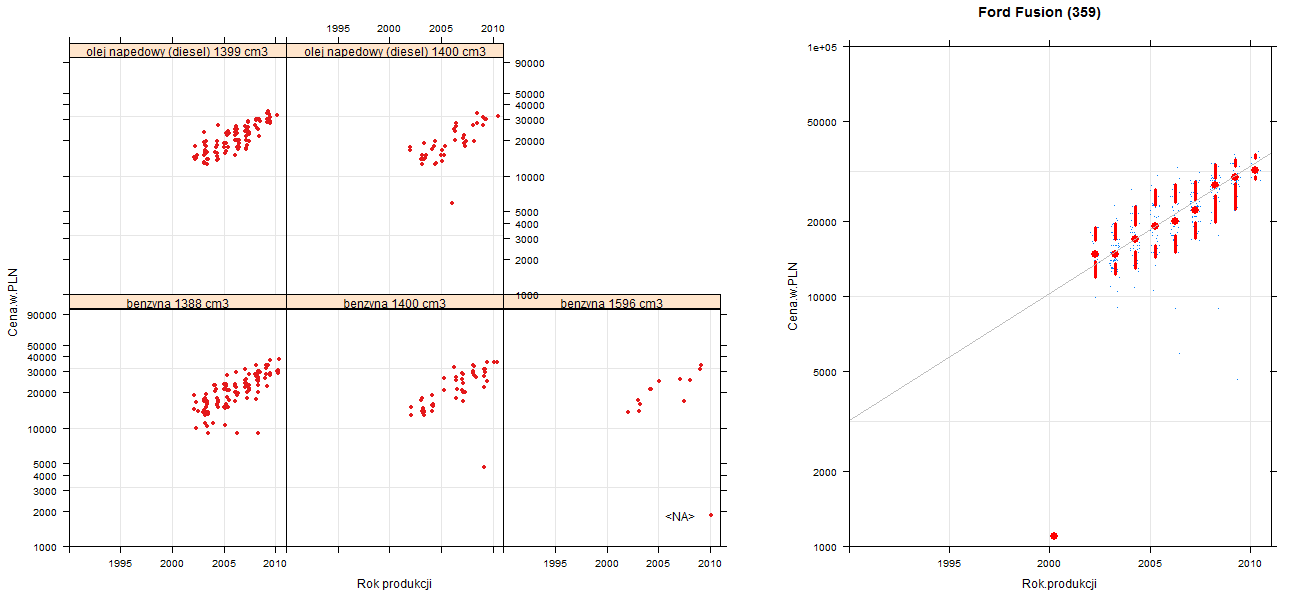Click "30000" on the right axis beside diesel 1400 panel
Image resolution: width=1300 pixels, height=600 pixels.
[528, 121]
